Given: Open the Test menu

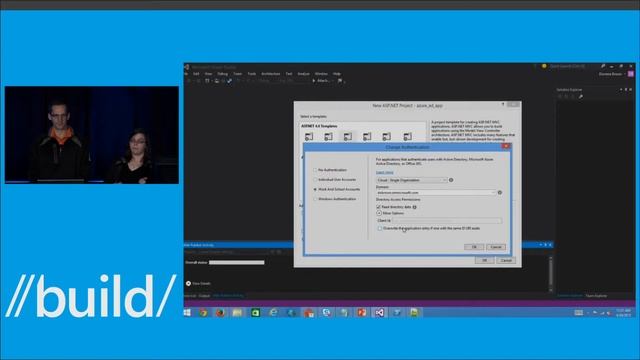Looking at the screenshot, I should 289,74.
